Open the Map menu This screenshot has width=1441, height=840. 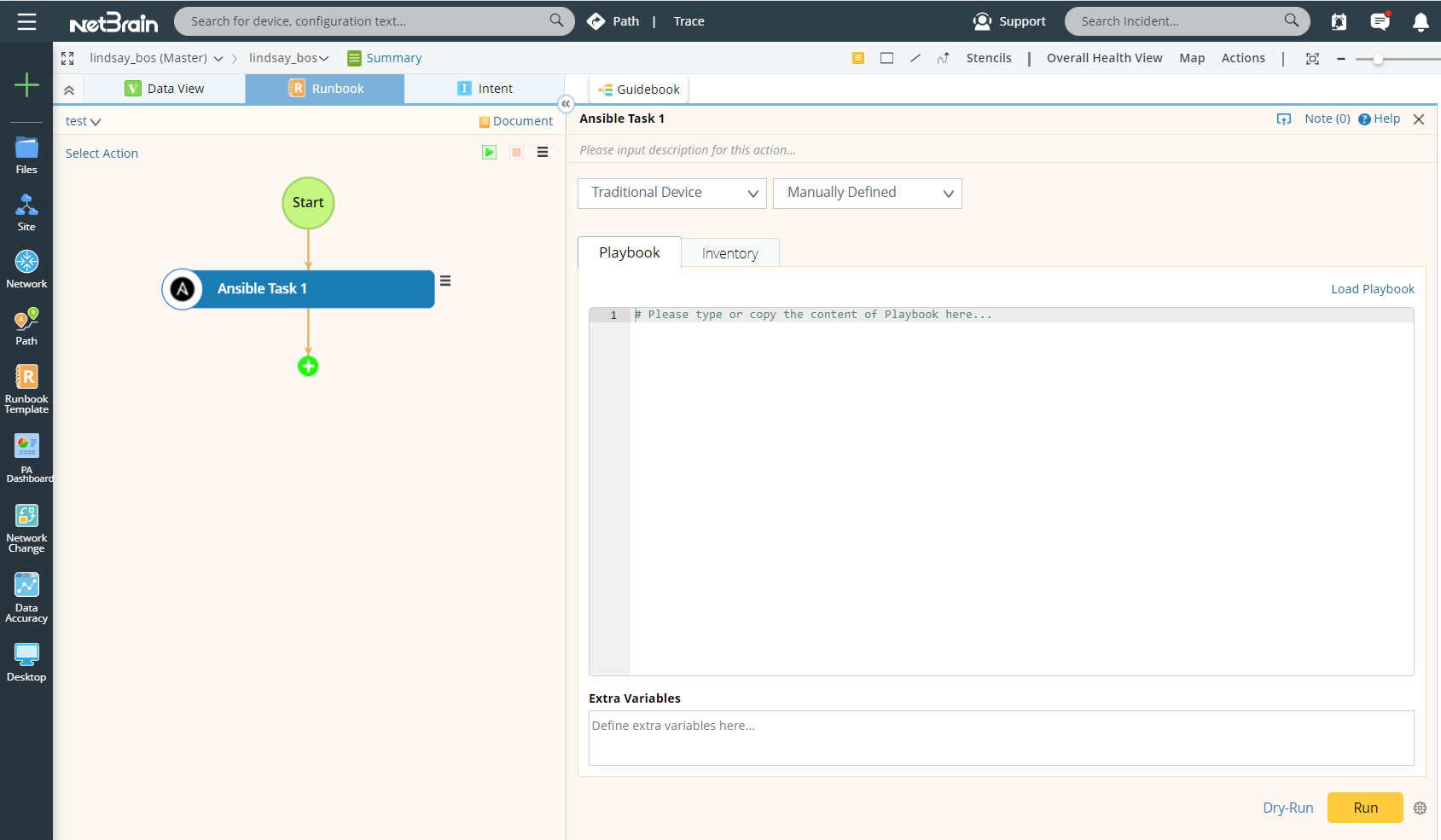click(1192, 58)
